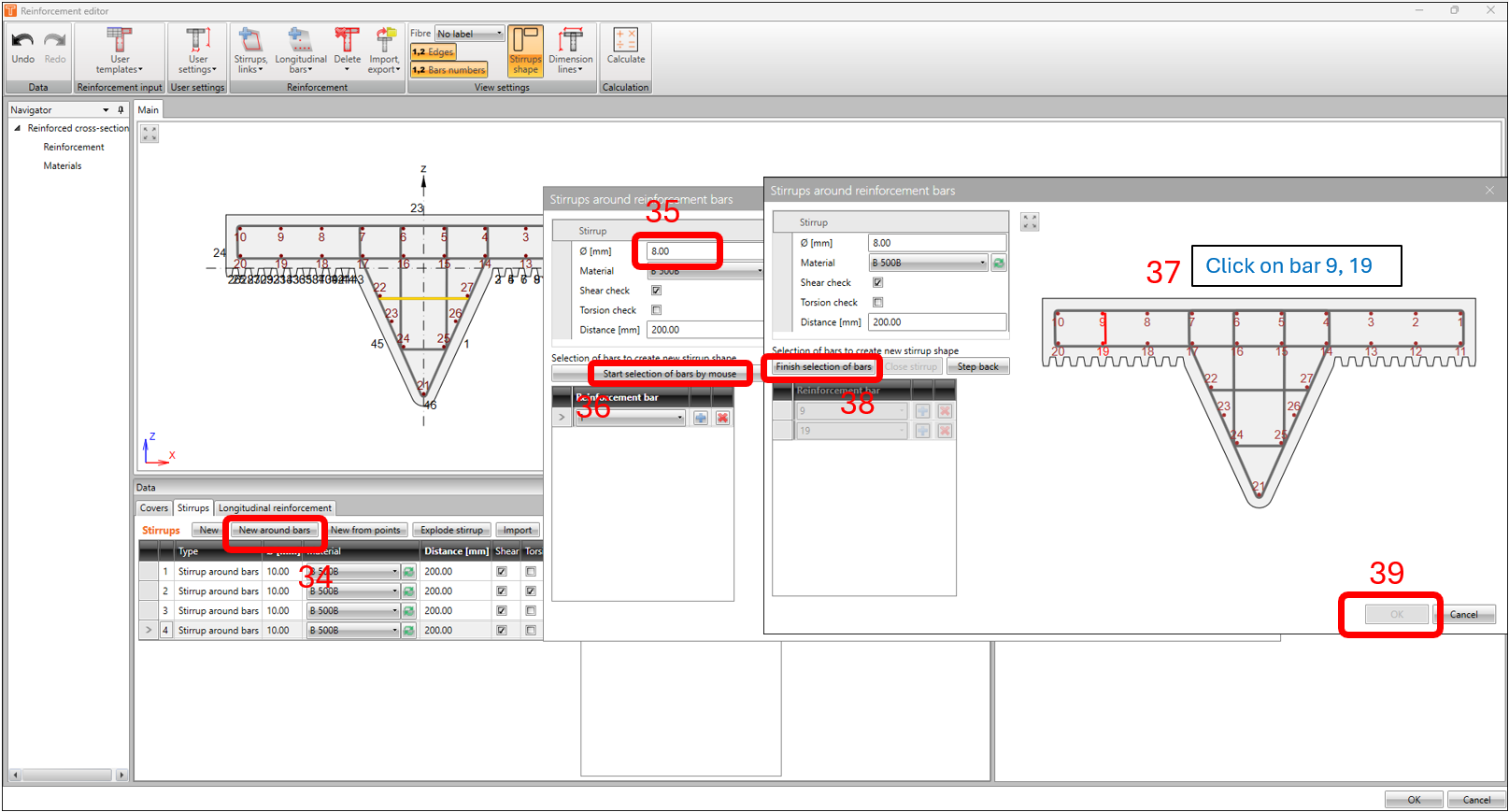Toggle the Shear checkbox for stirrup row 1
The width and height of the screenshot is (1509, 812).
click(502, 572)
